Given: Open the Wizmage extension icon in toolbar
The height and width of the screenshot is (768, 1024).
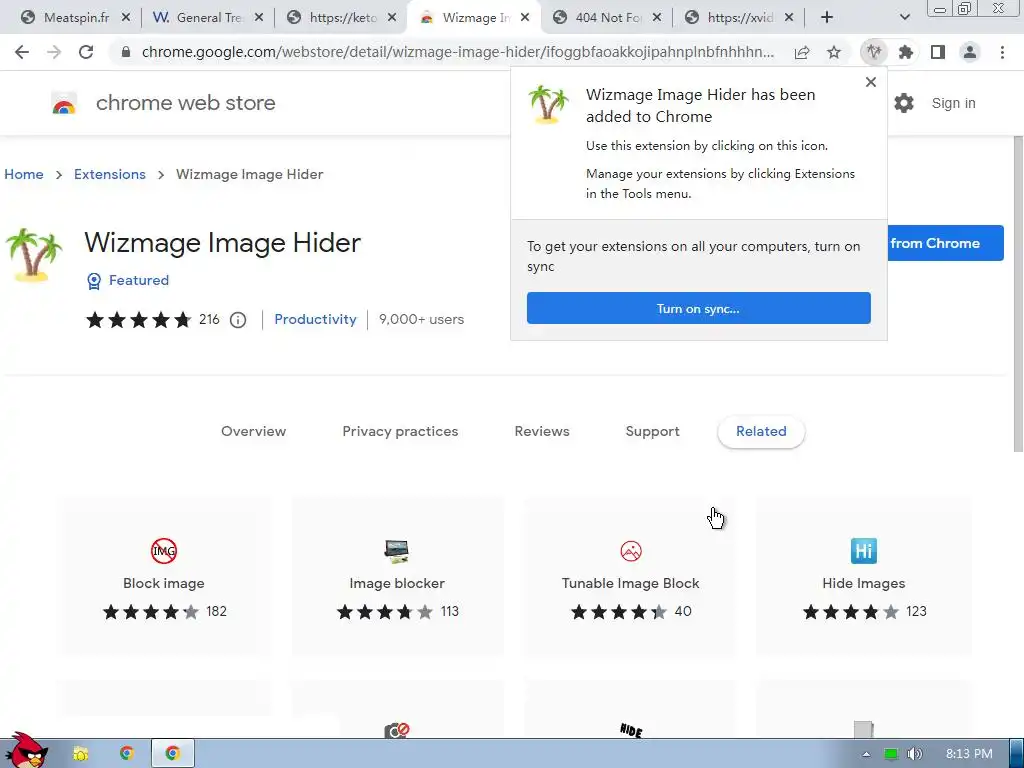Looking at the screenshot, I should coord(874,52).
